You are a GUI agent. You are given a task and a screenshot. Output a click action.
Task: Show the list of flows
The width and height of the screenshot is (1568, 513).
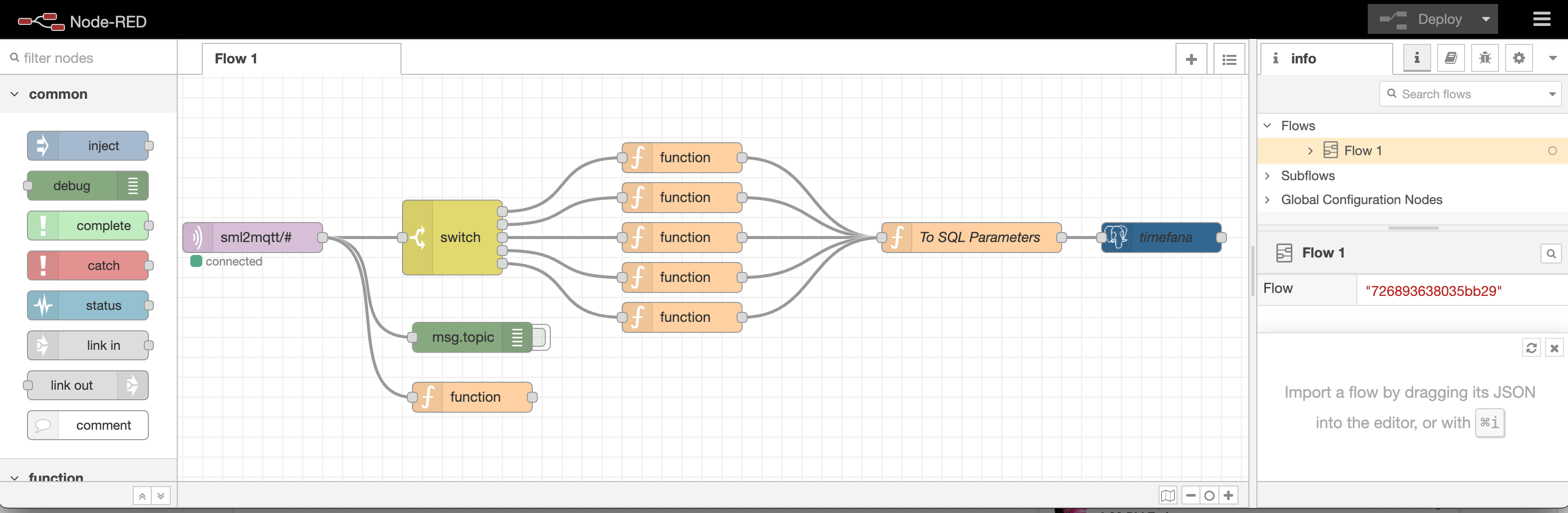pyautogui.click(x=1229, y=59)
